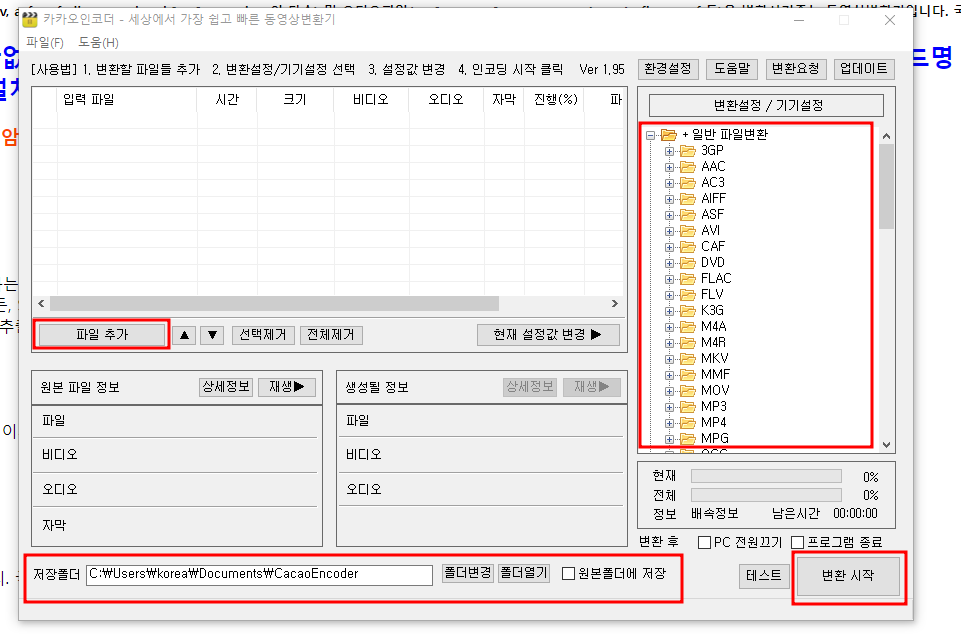Viewport: 961px width, 635px height.
Task: Enable 프로그램 종료 checkbox
Action: coord(797,542)
